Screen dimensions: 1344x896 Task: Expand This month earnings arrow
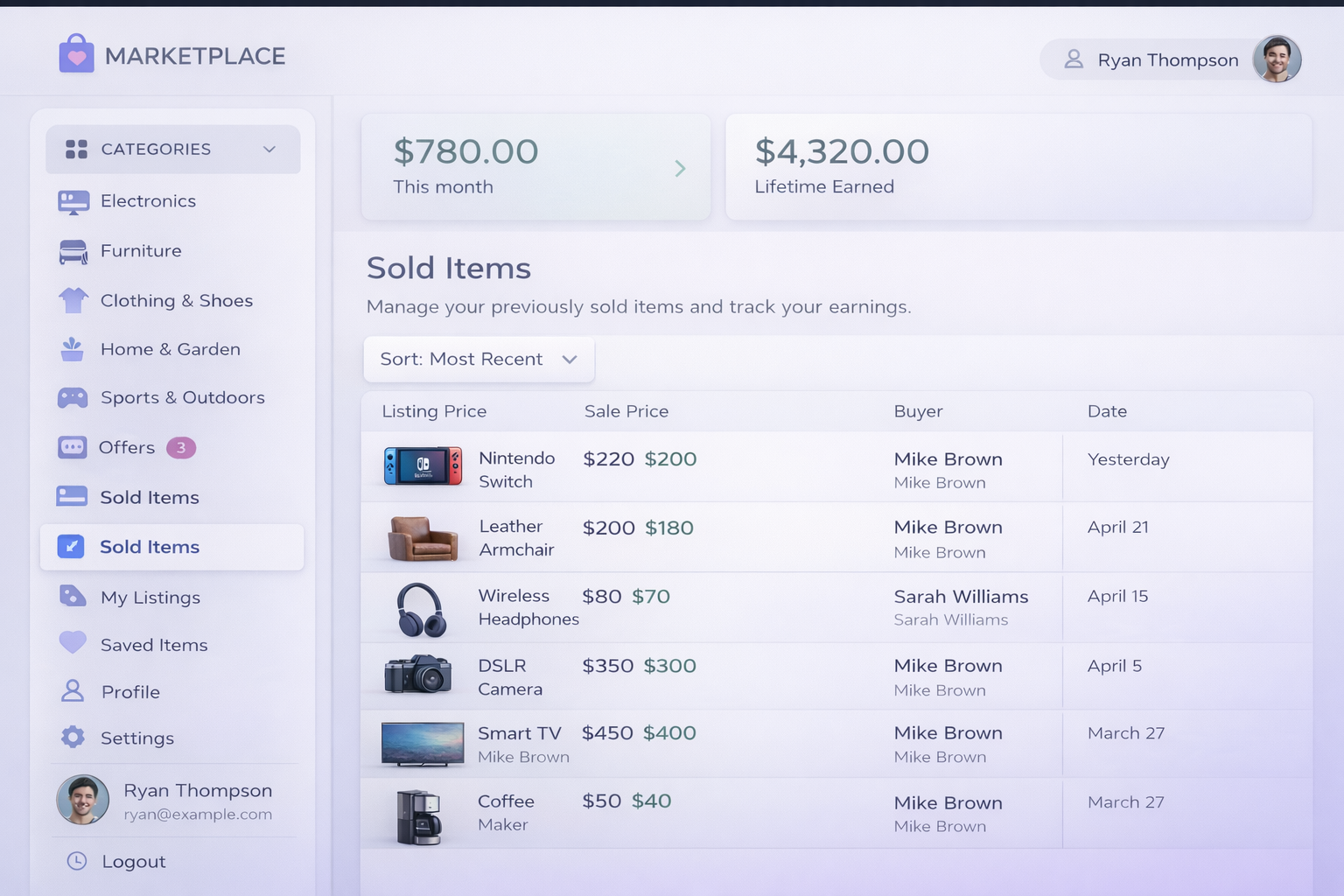coord(680,169)
